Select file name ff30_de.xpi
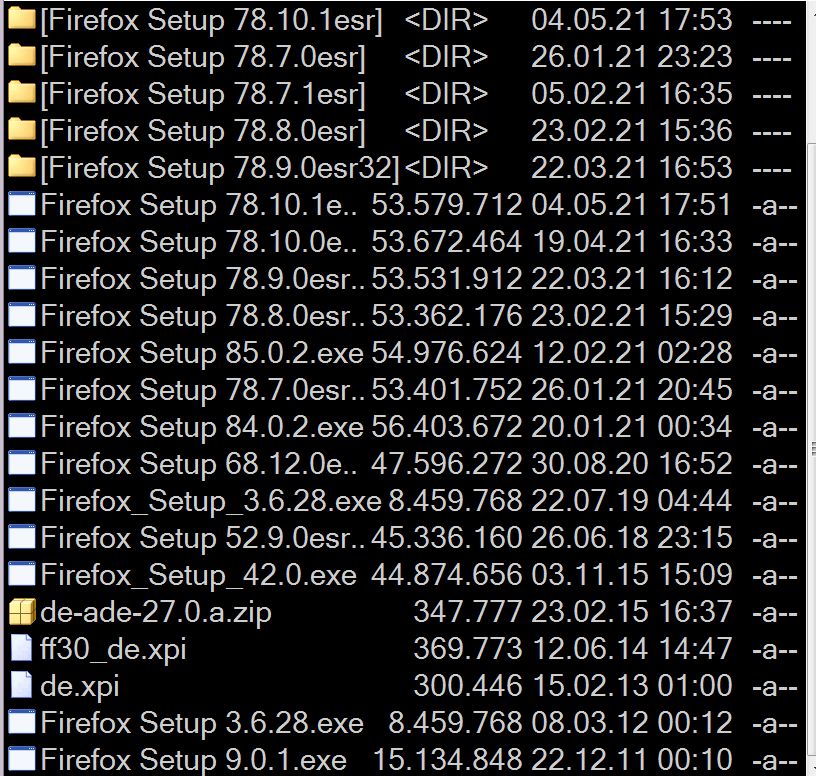This screenshot has height=776, width=816. tap(113, 650)
